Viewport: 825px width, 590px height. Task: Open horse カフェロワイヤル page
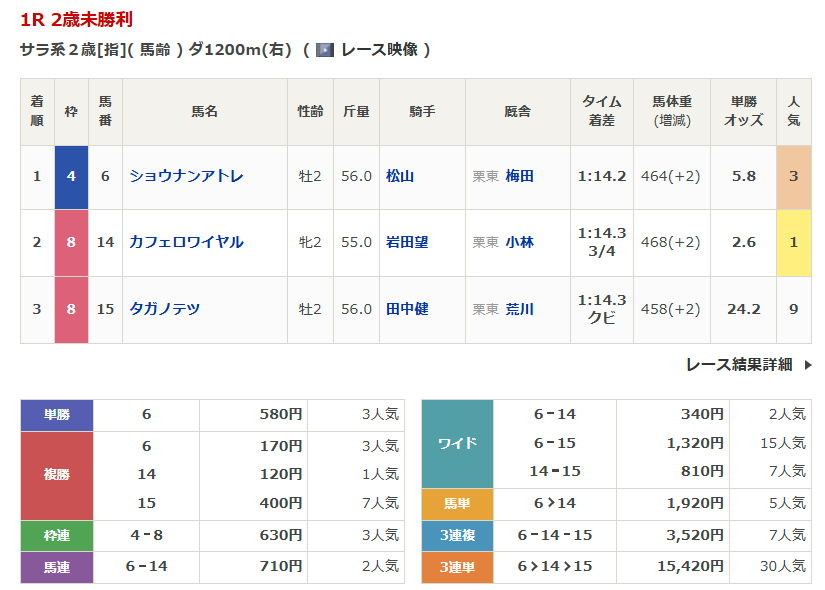pyautogui.click(x=186, y=242)
